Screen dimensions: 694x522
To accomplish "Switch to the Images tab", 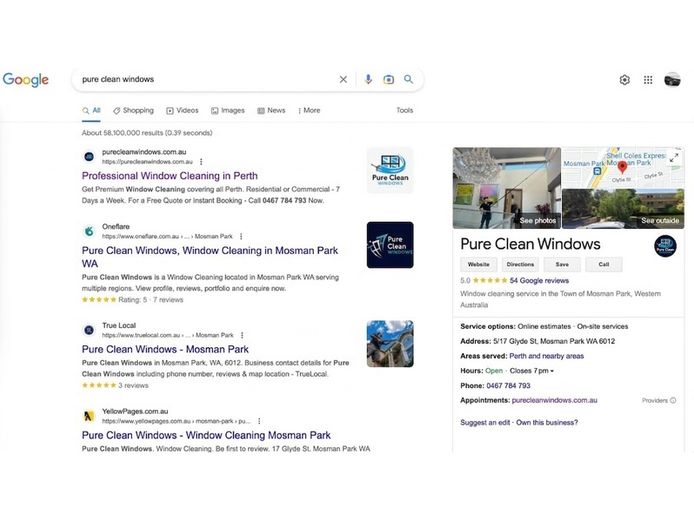I will [228, 111].
